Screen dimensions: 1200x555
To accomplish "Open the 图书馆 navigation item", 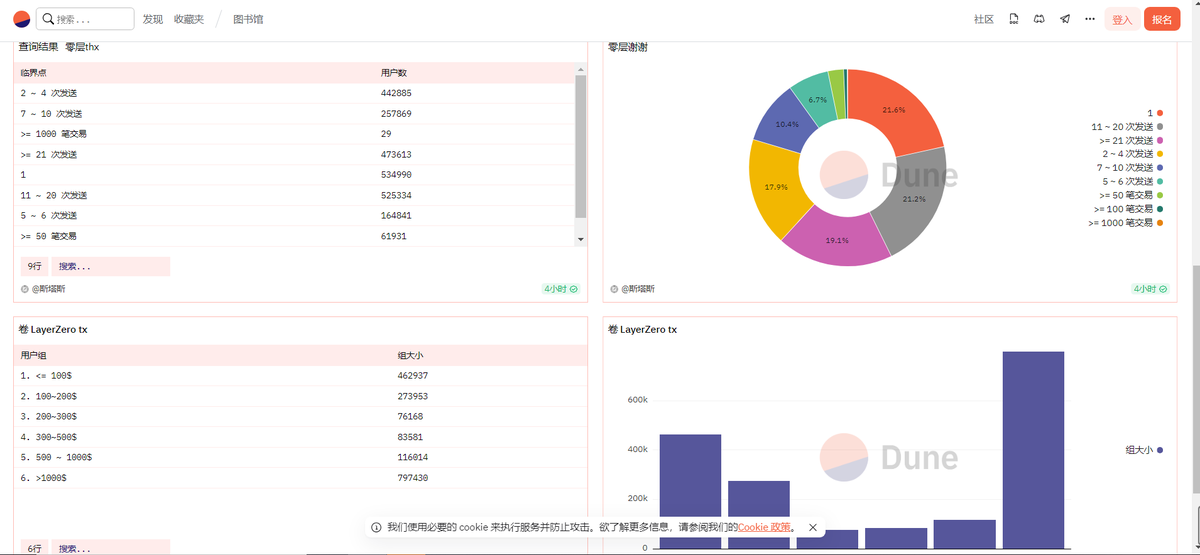I will [248, 19].
